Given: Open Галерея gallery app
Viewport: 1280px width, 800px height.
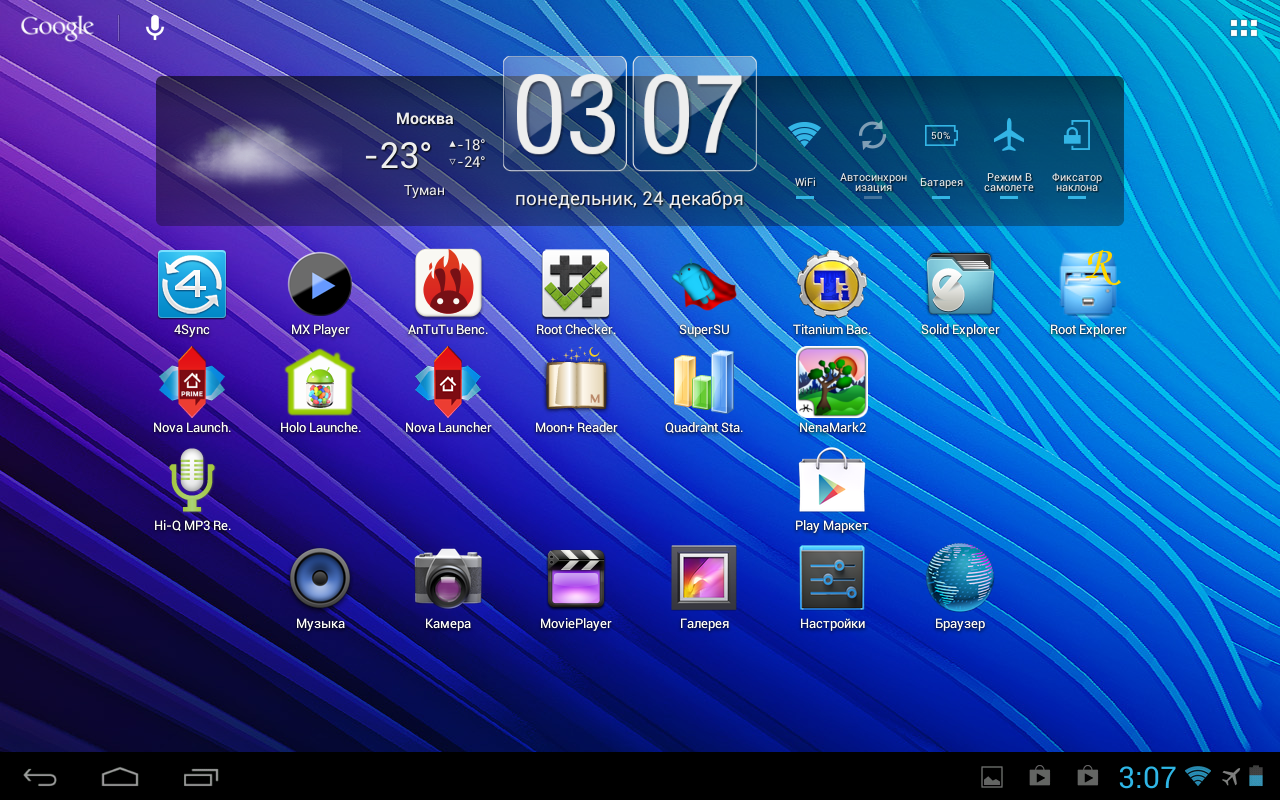Looking at the screenshot, I should 704,577.
